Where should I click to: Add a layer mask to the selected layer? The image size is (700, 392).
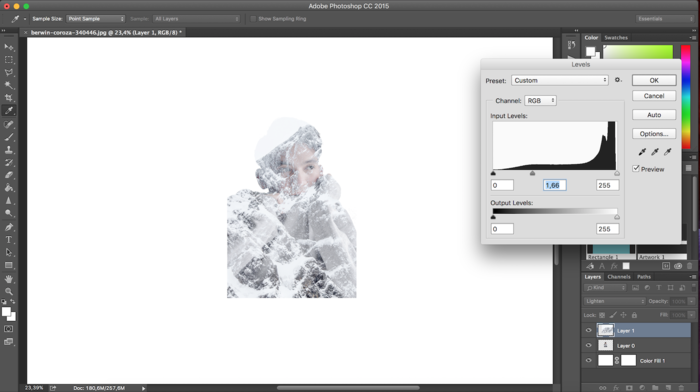(629, 388)
